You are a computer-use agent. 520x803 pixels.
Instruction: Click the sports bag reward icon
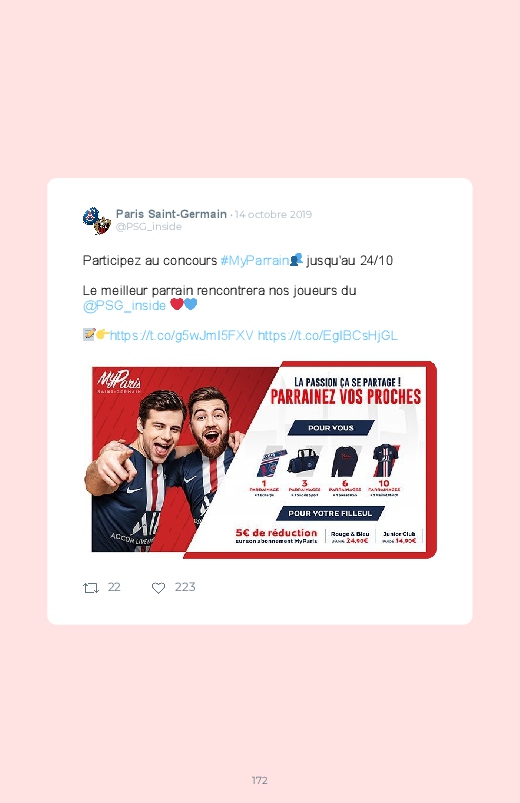pyautogui.click(x=304, y=462)
